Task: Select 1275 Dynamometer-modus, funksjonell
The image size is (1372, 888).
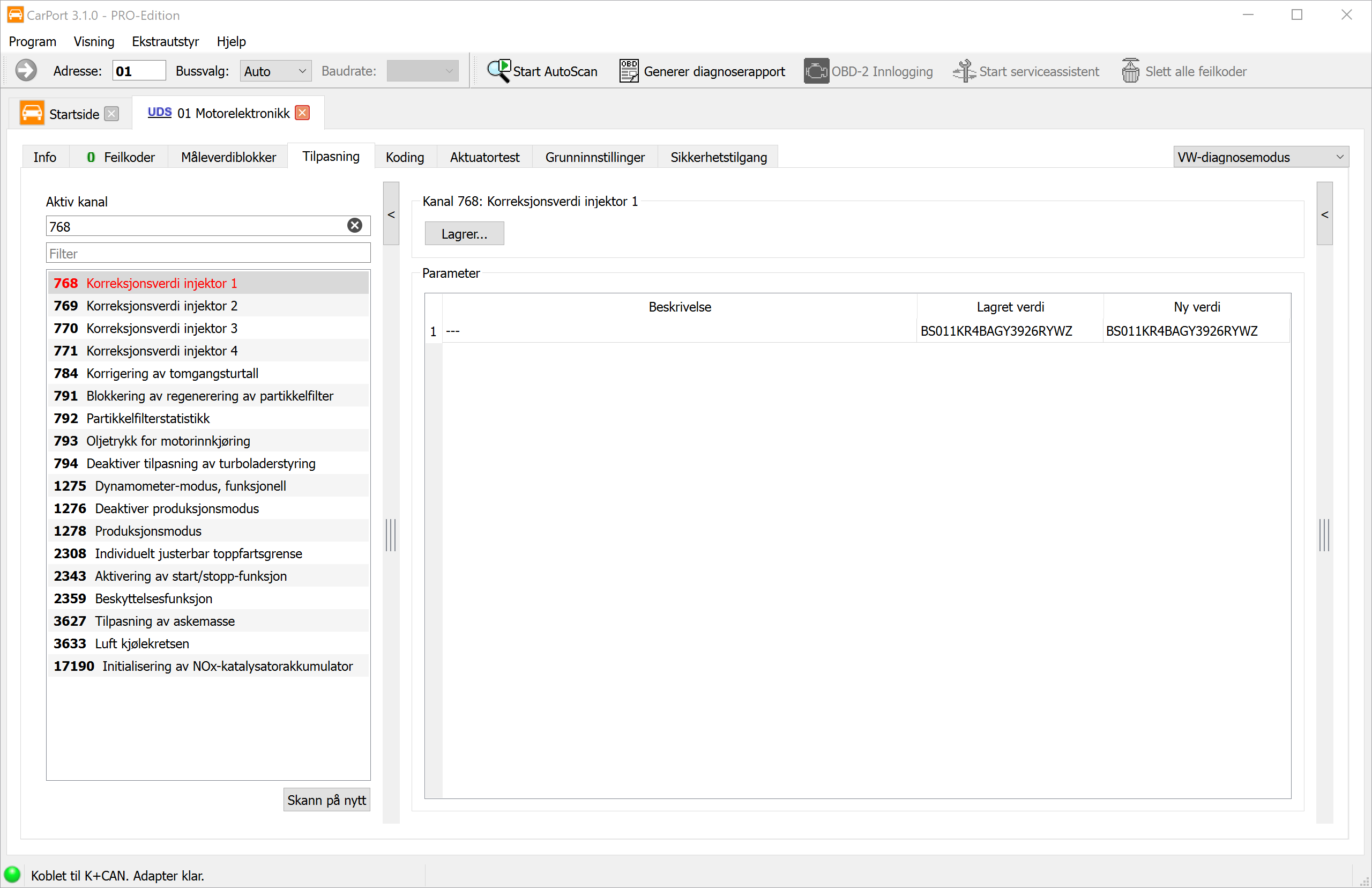Action: pyautogui.click(x=208, y=485)
